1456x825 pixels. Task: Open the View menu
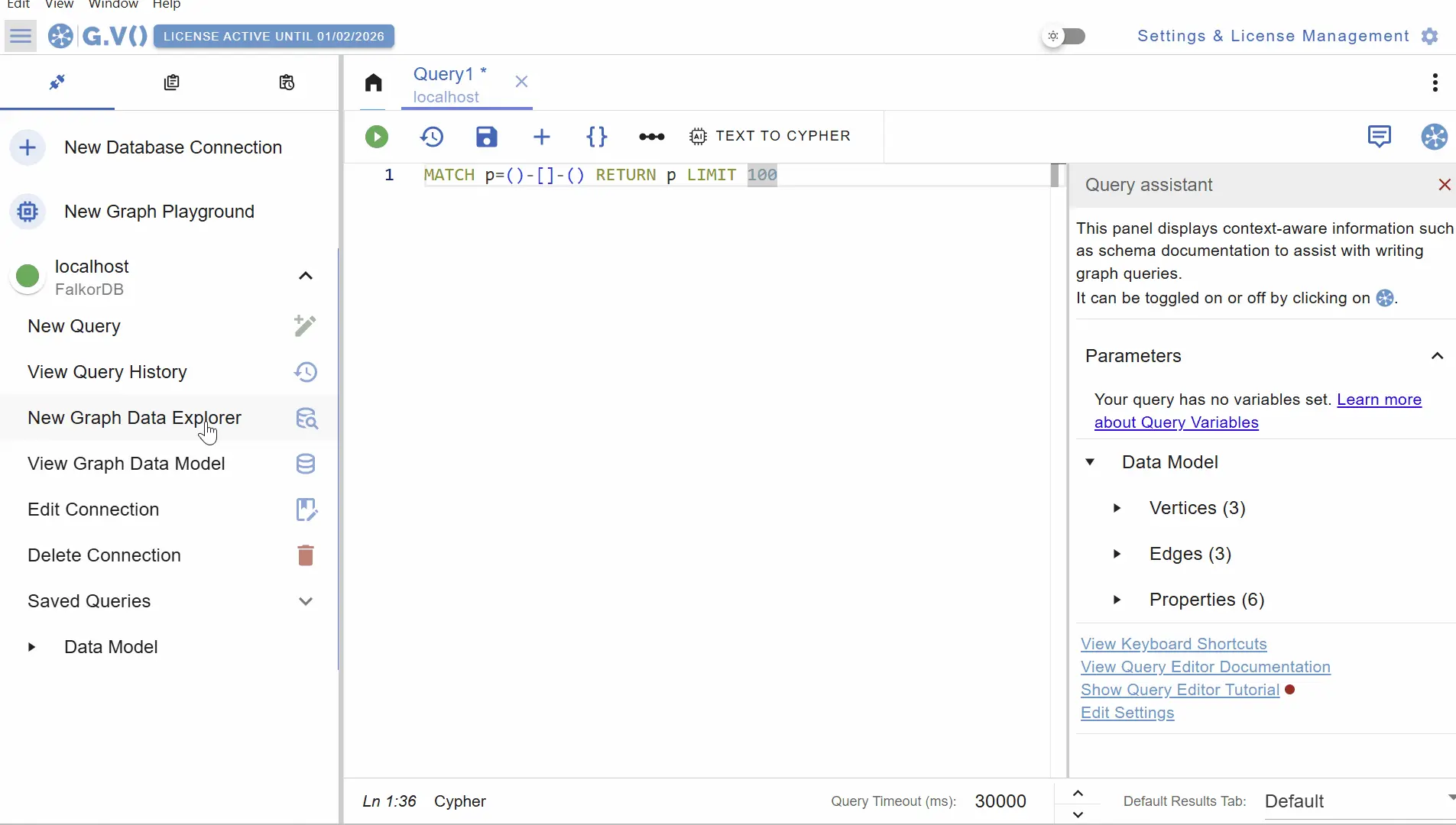pos(59,5)
